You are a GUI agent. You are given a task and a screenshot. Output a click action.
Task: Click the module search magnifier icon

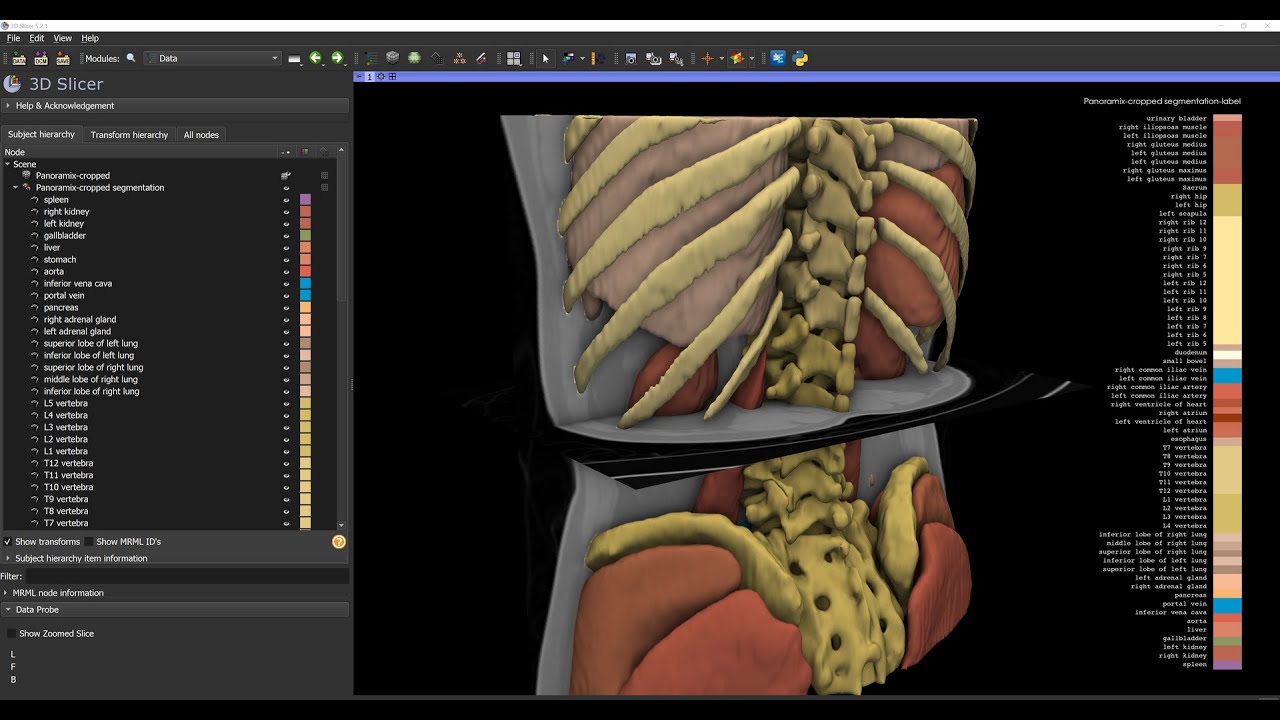131,58
